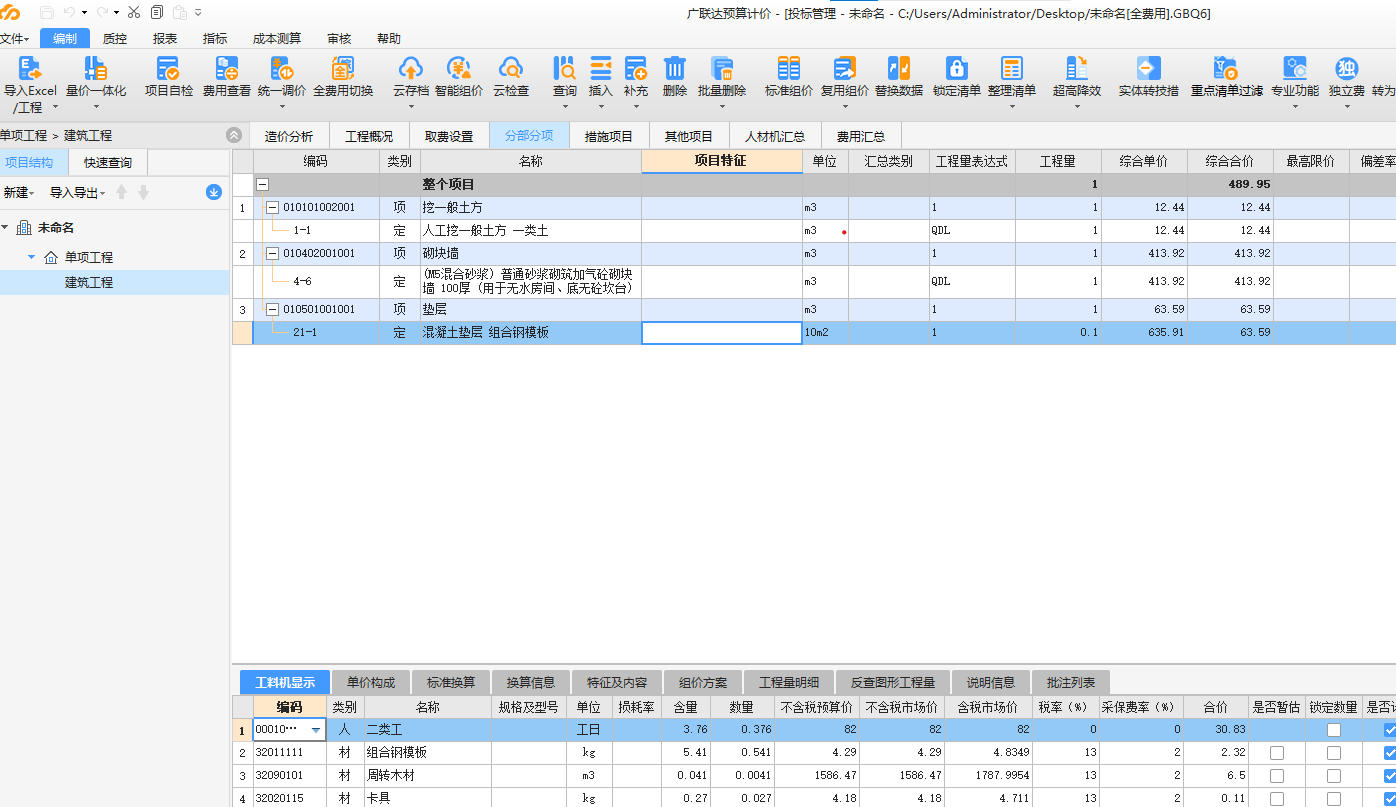Open the 新建 dropdown
Viewport: 1396px width, 807px height.
point(18,193)
